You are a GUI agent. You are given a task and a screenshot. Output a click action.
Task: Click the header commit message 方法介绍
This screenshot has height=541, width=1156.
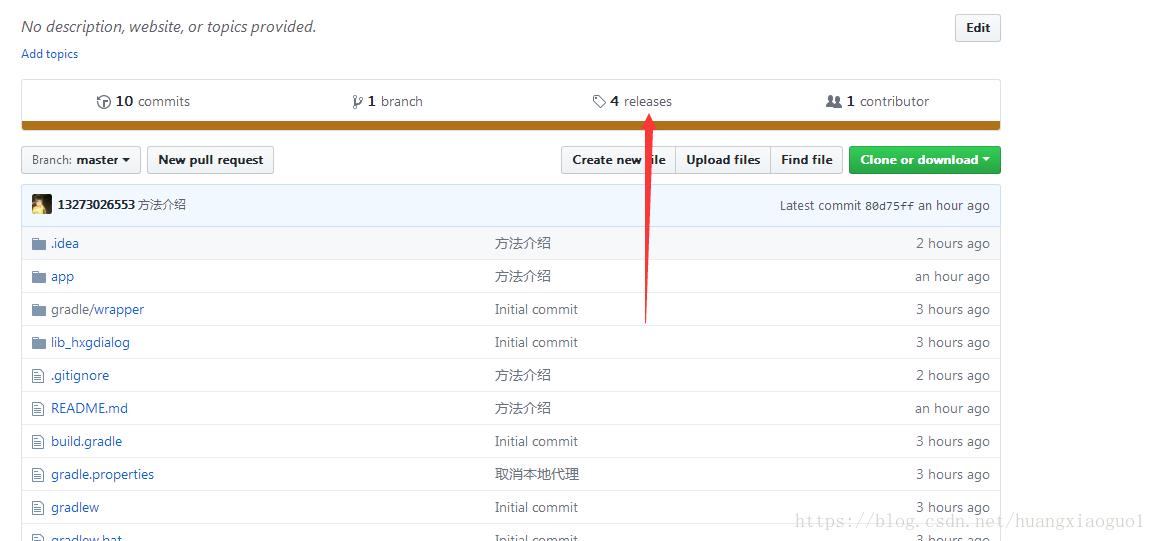click(x=161, y=205)
